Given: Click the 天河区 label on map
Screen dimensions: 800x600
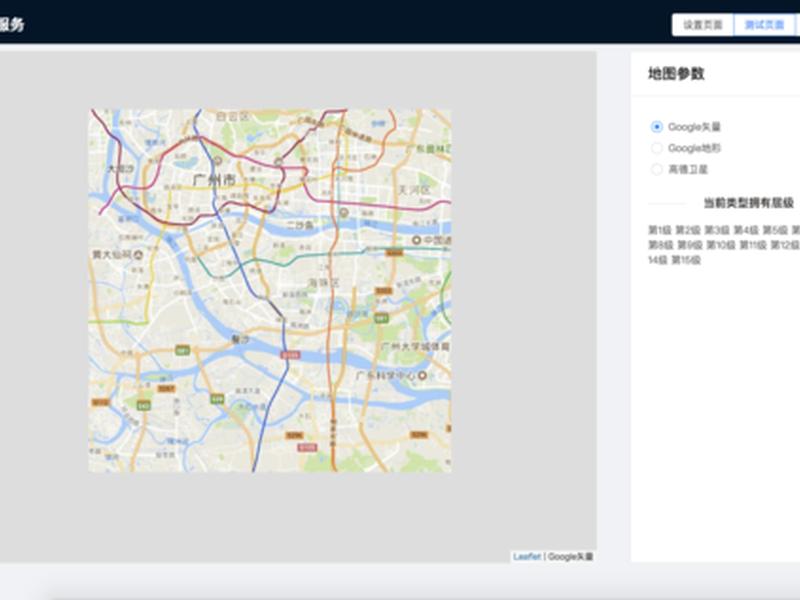Looking at the screenshot, I should (x=414, y=190).
